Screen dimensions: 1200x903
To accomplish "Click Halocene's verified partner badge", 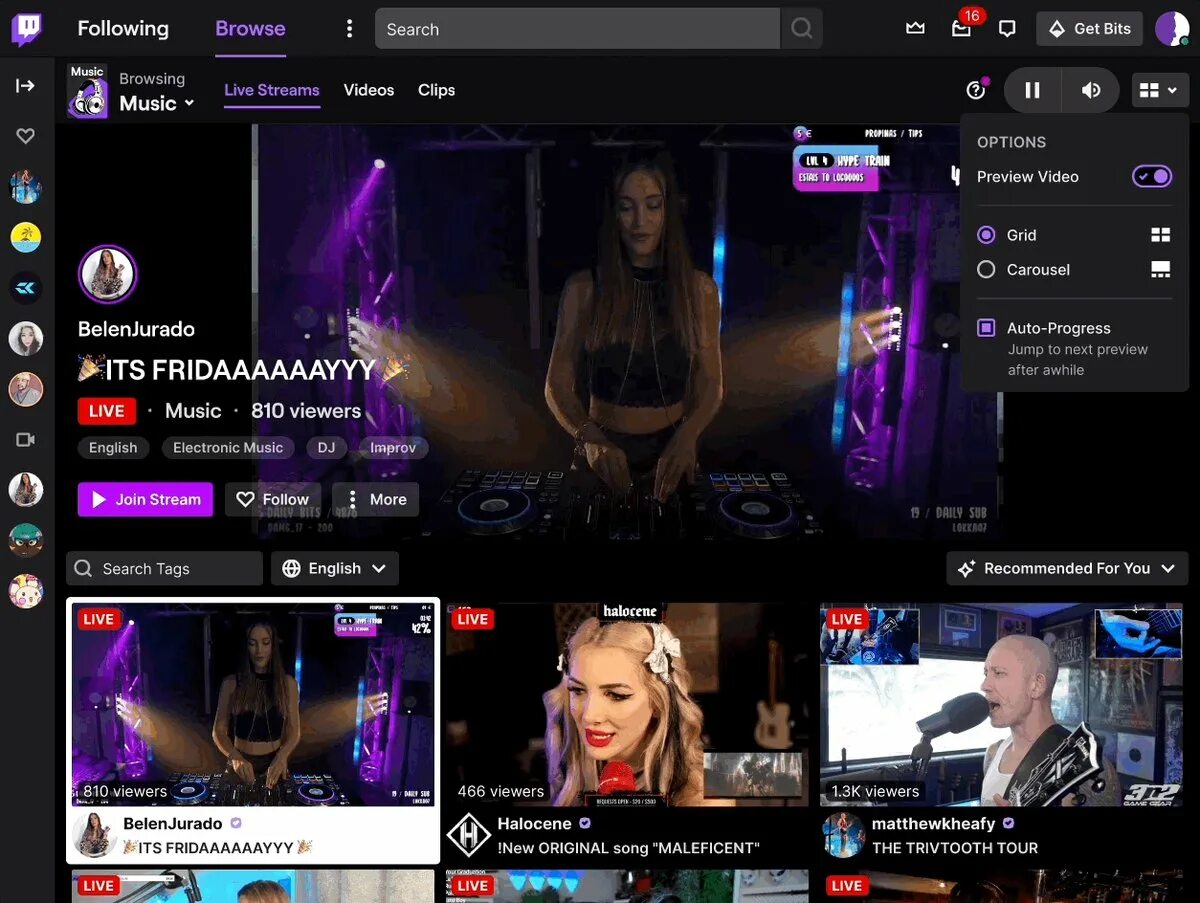I will pos(585,824).
